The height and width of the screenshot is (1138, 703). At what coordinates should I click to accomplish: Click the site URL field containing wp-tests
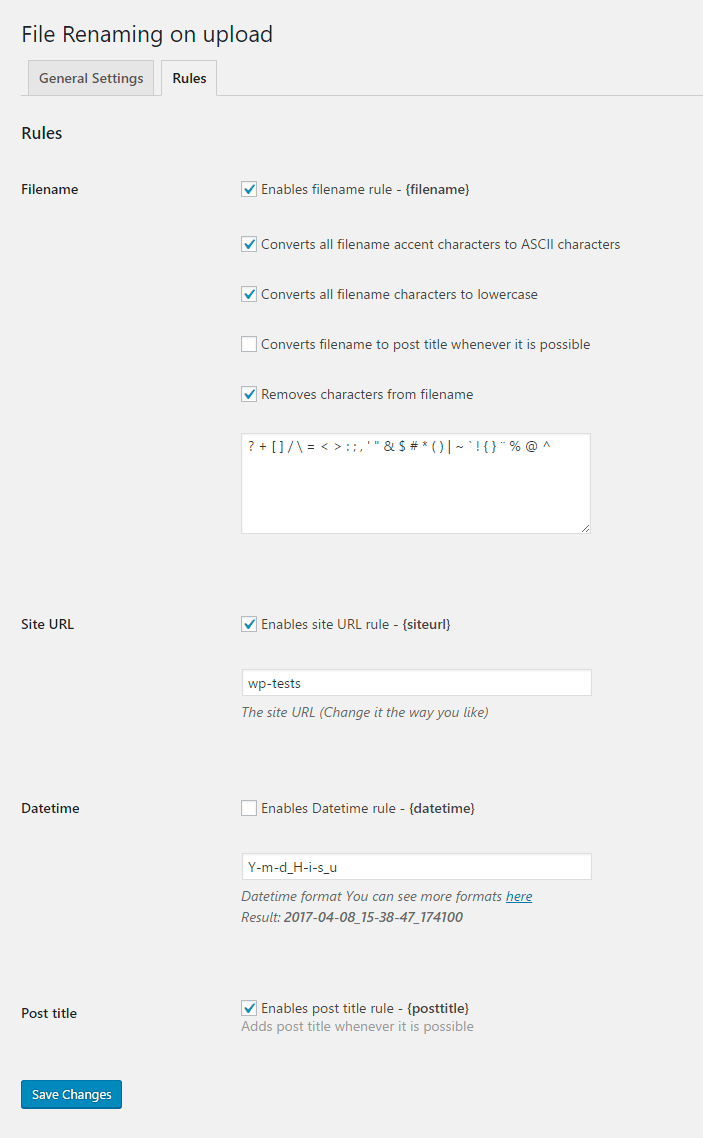416,683
